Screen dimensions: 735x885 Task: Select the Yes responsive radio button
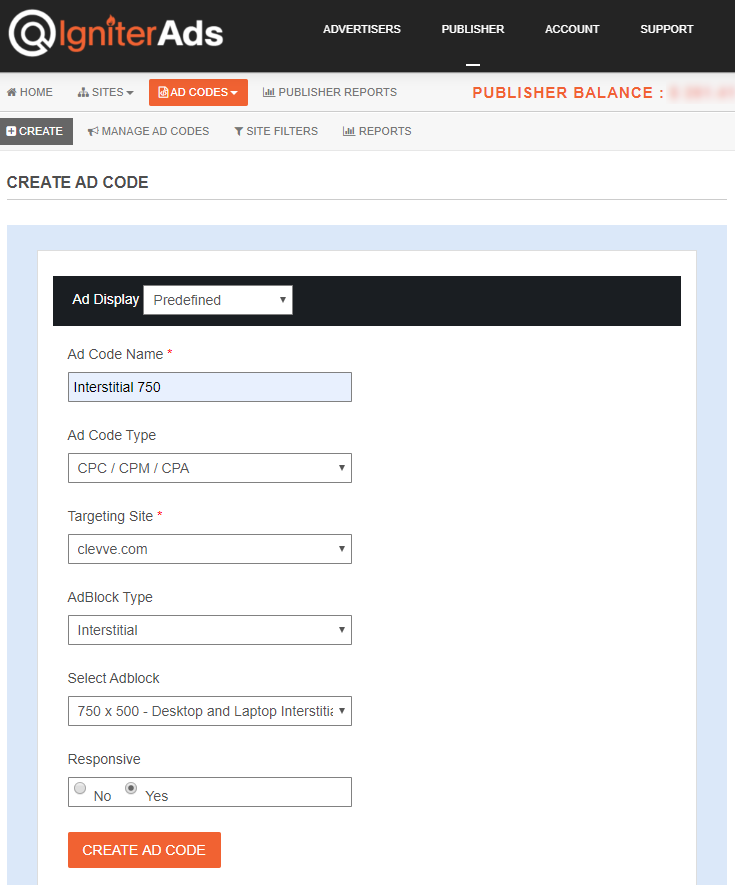click(131, 787)
